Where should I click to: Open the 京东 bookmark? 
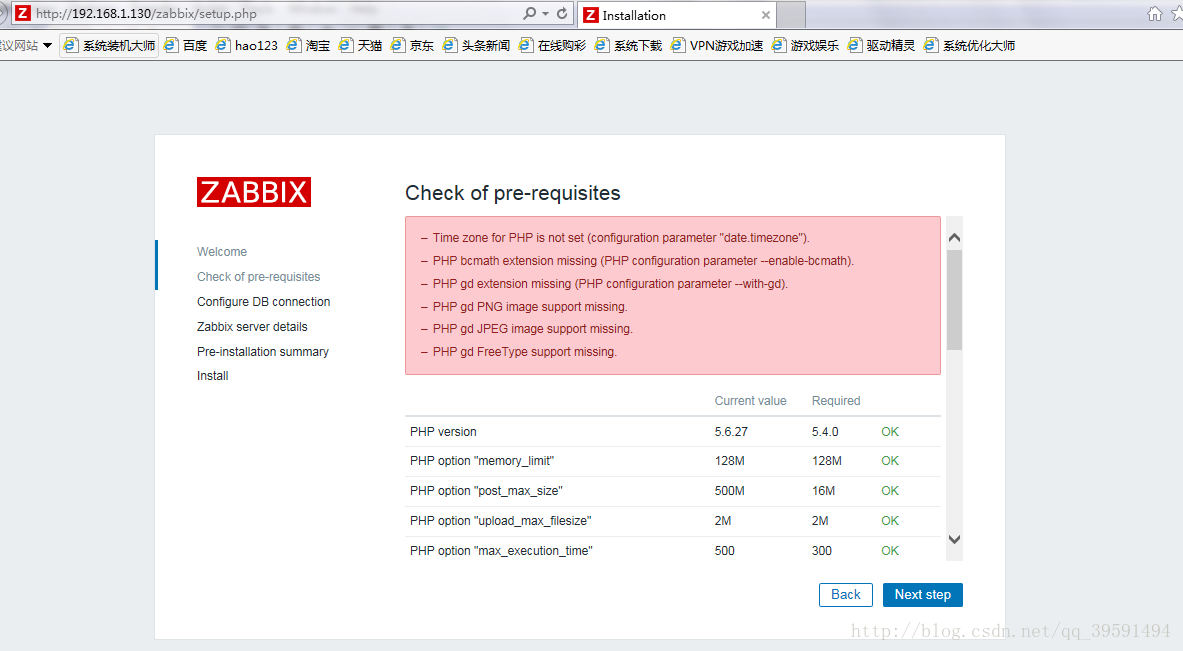point(412,45)
